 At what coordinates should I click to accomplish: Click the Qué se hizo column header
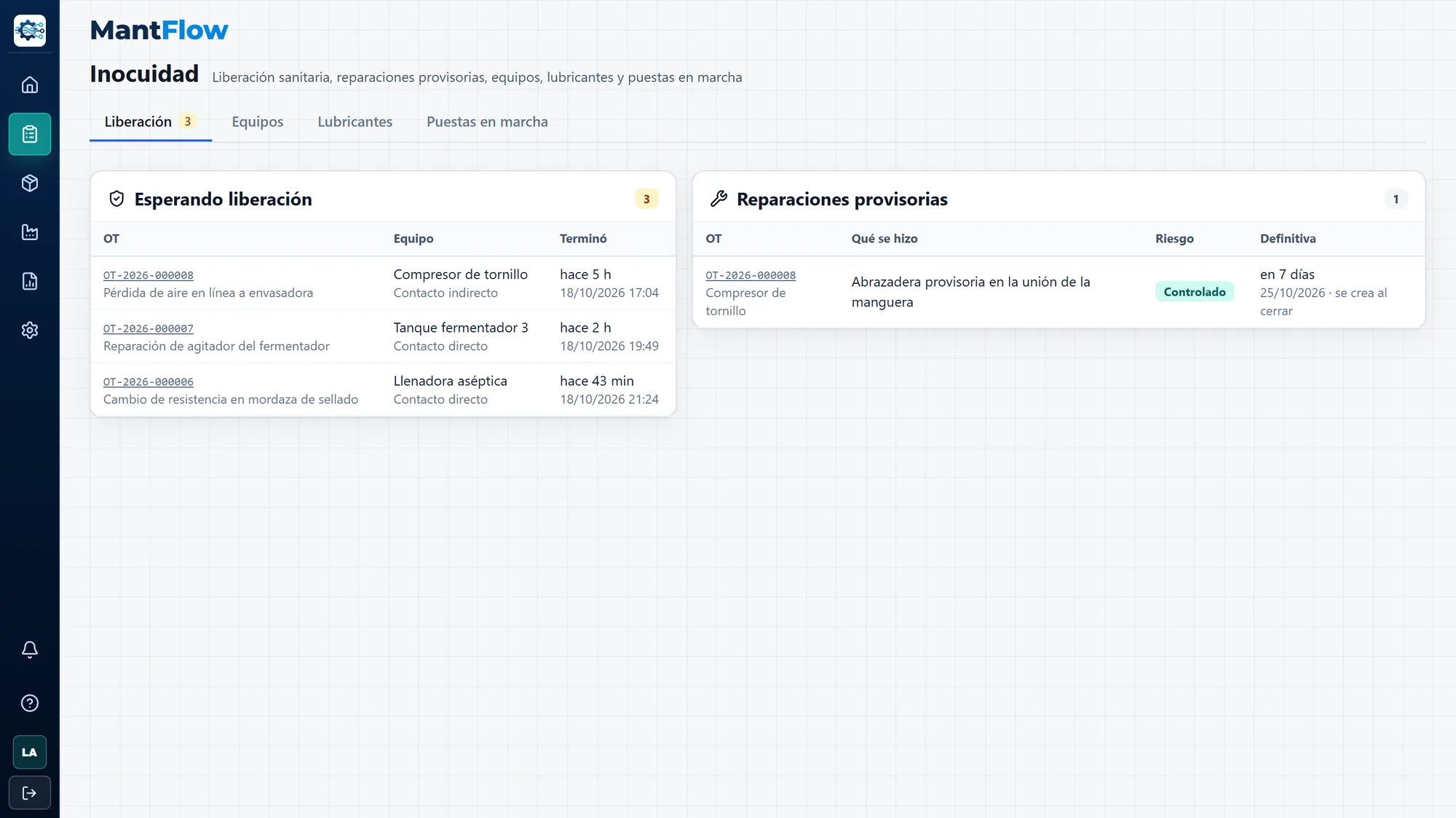[885, 239]
